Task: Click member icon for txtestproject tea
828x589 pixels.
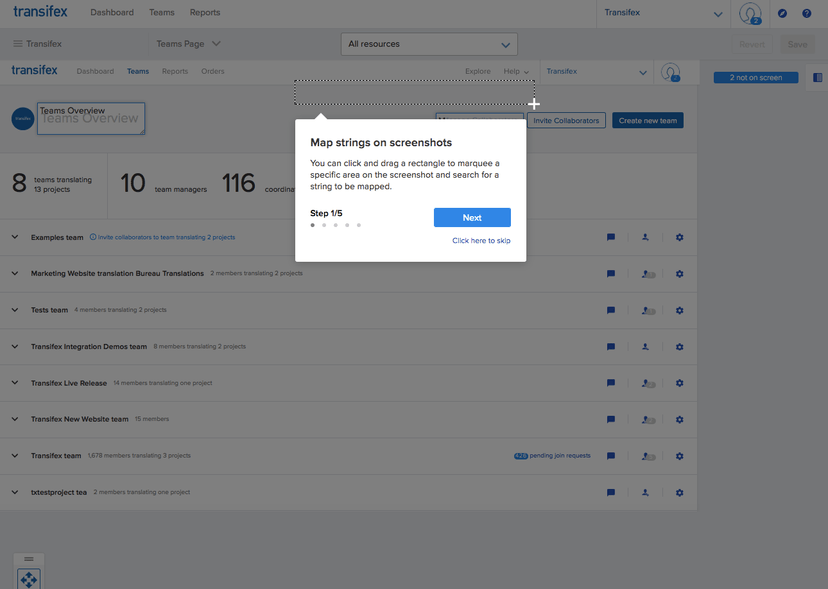Action: click(645, 492)
